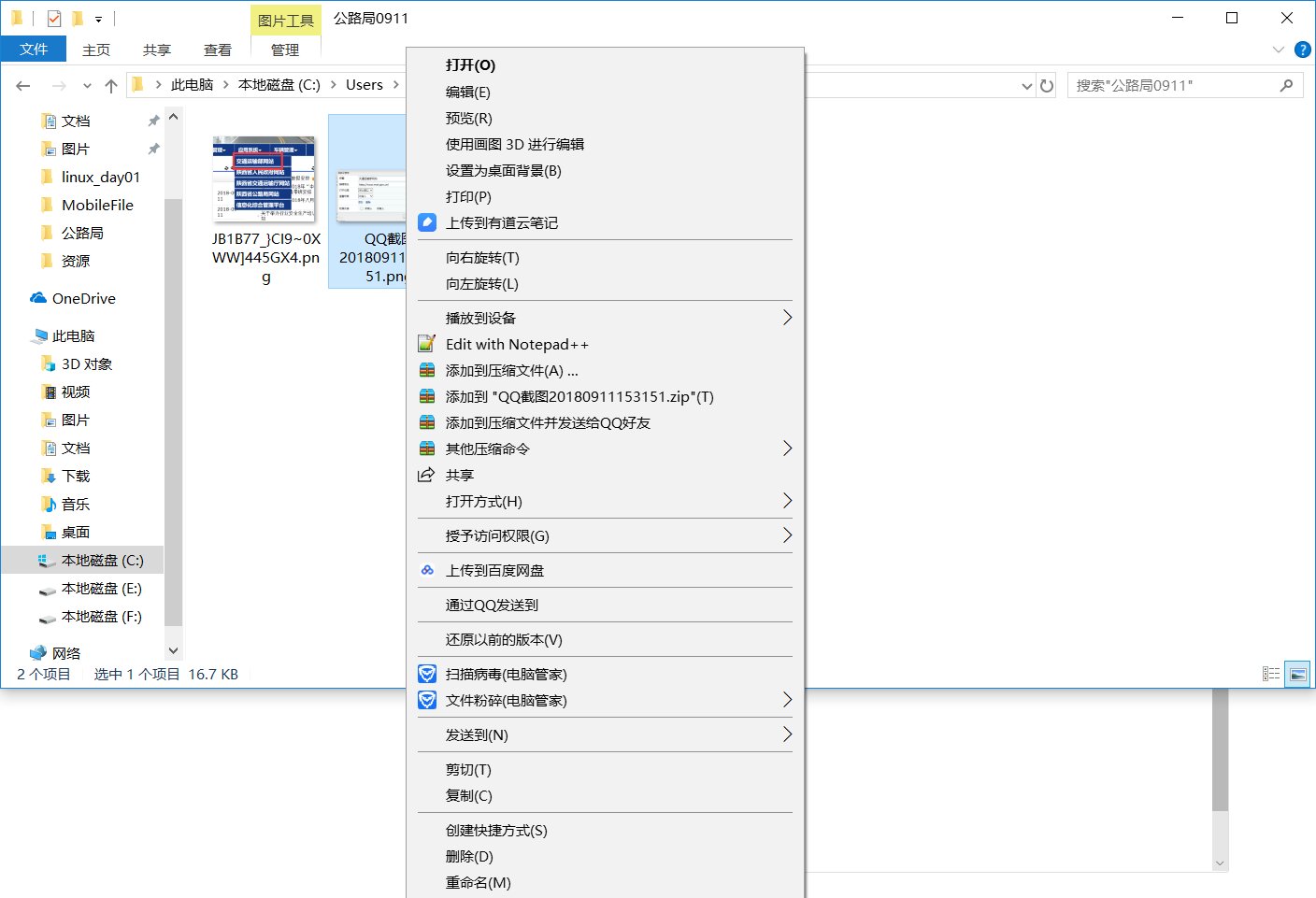
Task: Open the image in Edit with Notepad++
Action: 517,344
